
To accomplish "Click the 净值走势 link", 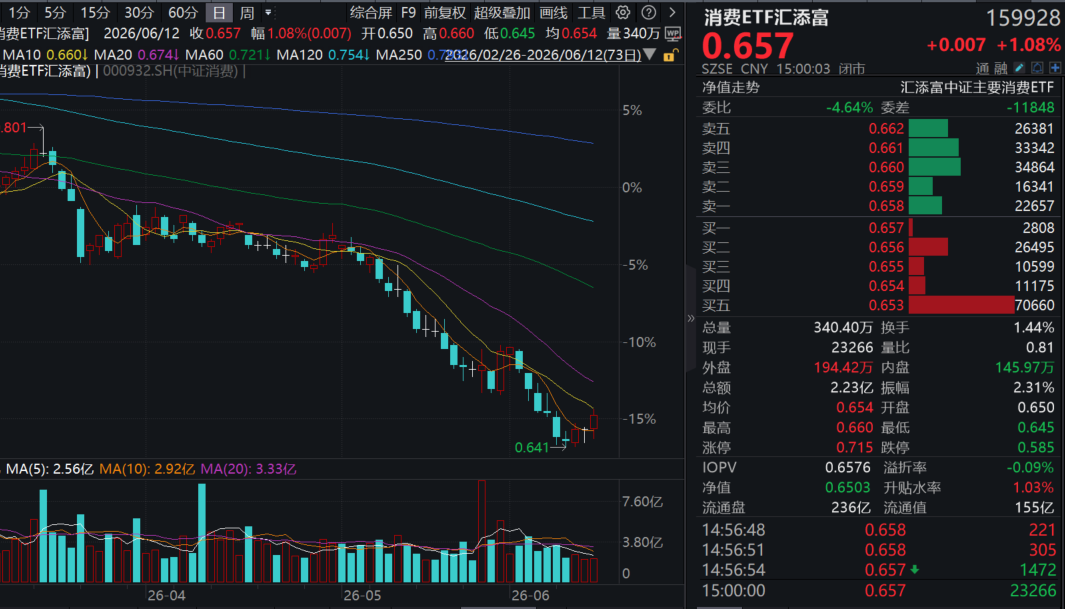I will click(x=731, y=87).
